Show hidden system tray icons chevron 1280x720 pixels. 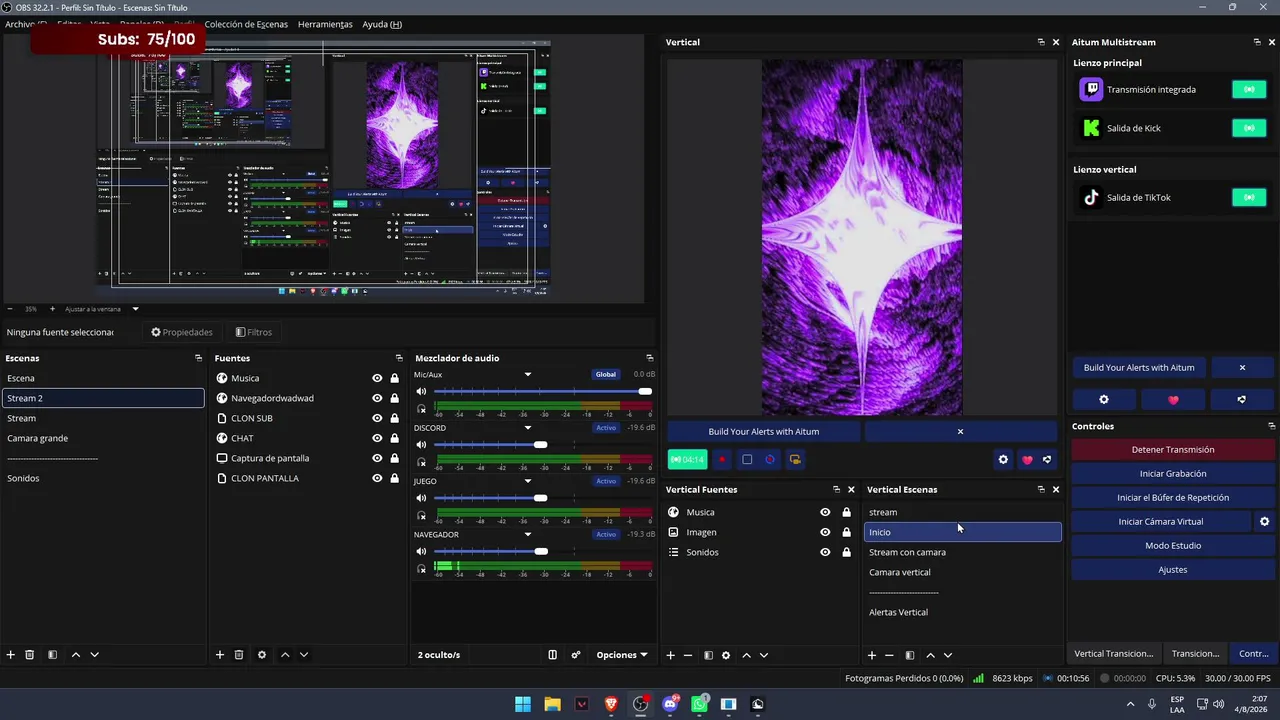click(x=1130, y=704)
